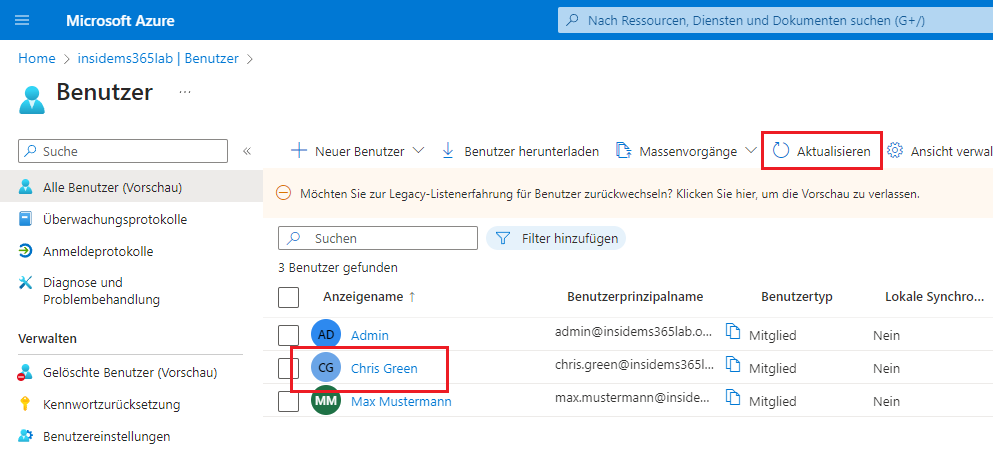Check the box for Admin user
Screen dimensions: 993x456
tap(288, 335)
